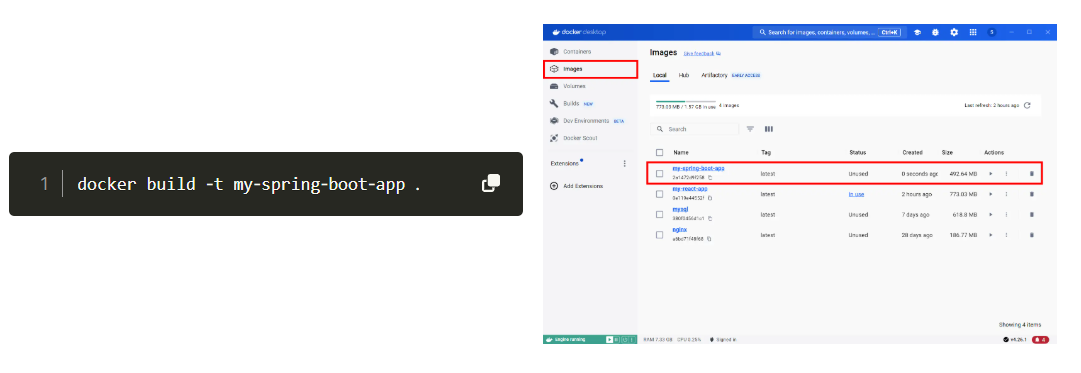Viewport: 1081px width, 373px height.
Task: Toggle the select-all images checkbox
Action: pos(660,152)
